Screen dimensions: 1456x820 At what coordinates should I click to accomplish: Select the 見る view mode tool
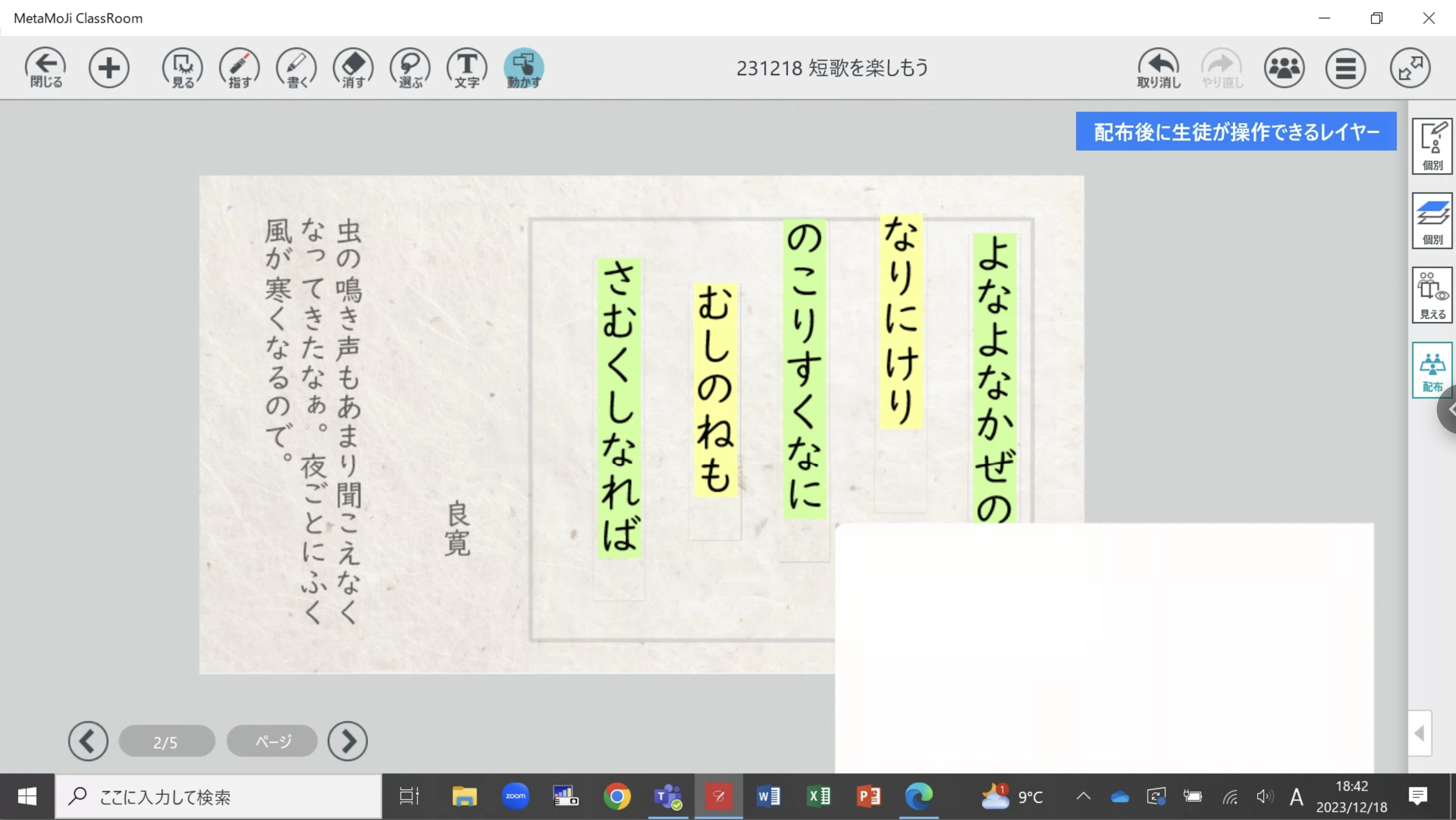tap(182, 68)
